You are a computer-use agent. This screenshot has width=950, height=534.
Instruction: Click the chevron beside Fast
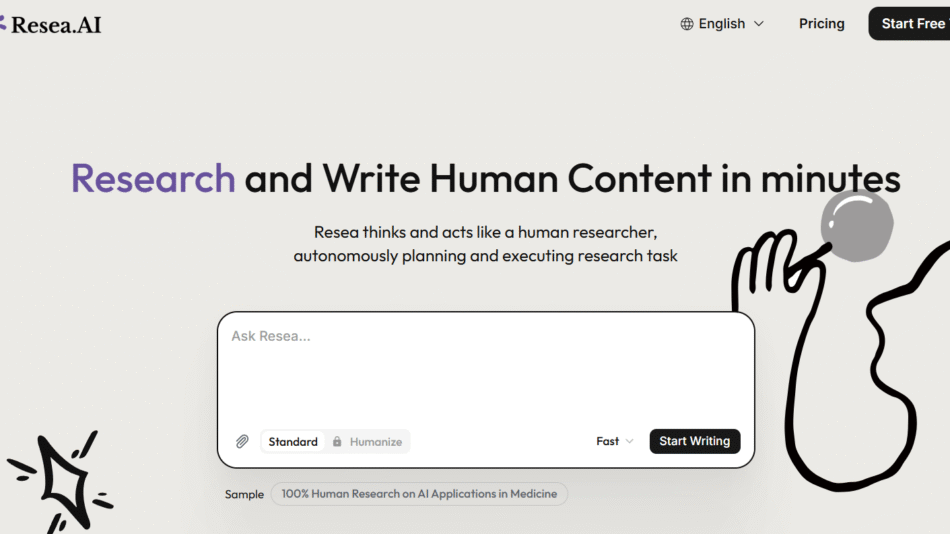pyautogui.click(x=629, y=441)
